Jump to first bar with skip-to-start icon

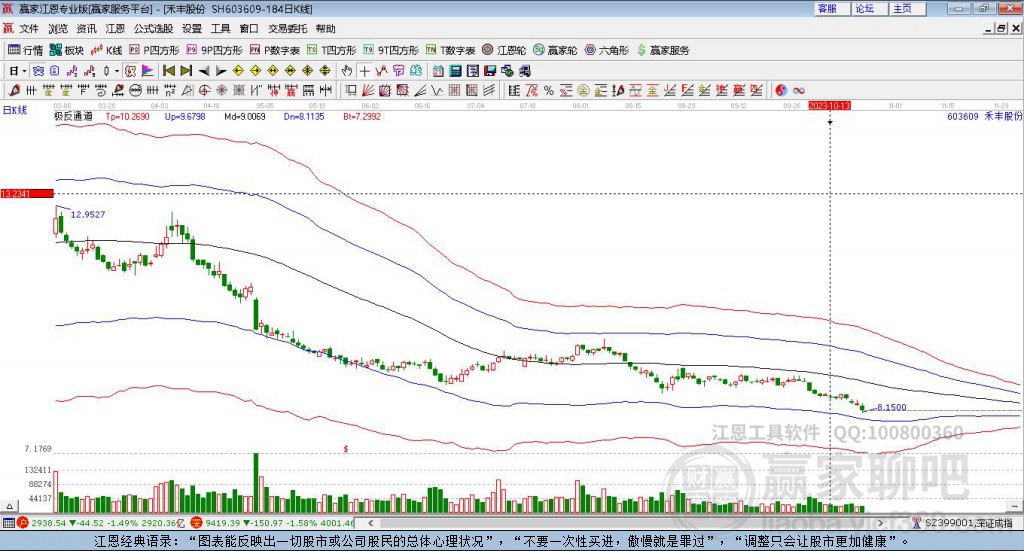click(168, 71)
